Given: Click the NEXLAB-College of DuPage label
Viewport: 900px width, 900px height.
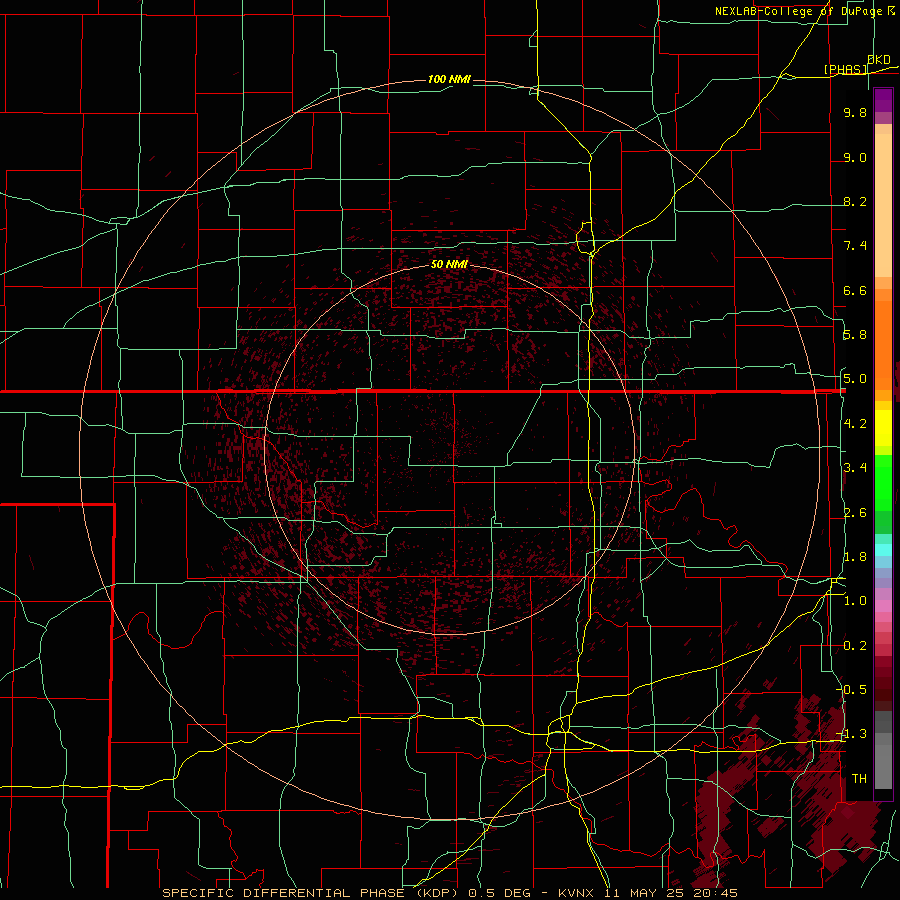Looking at the screenshot, I should [798, 11].
